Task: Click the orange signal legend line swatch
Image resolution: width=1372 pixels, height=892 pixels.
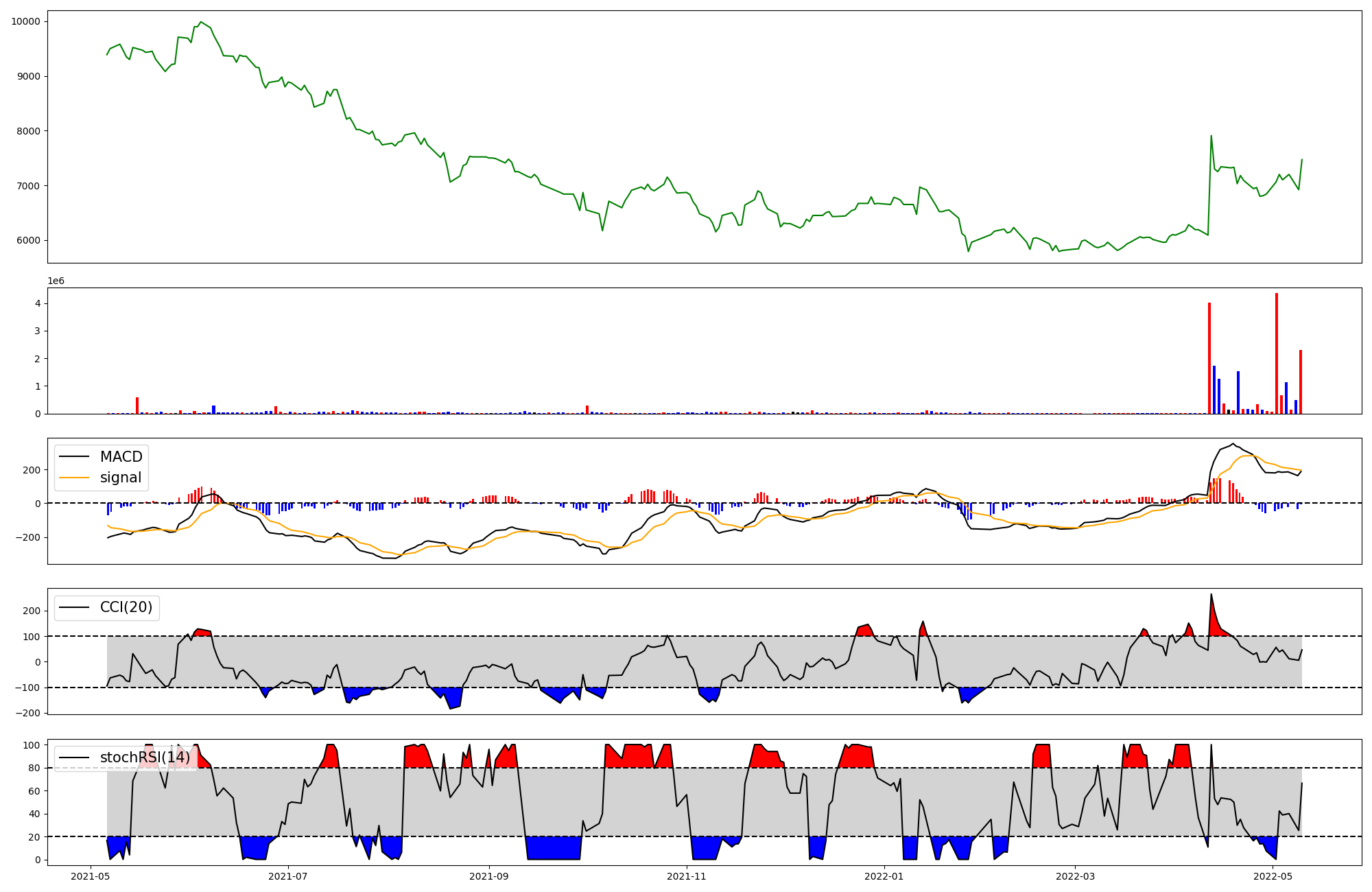Action: click(74, 478)
